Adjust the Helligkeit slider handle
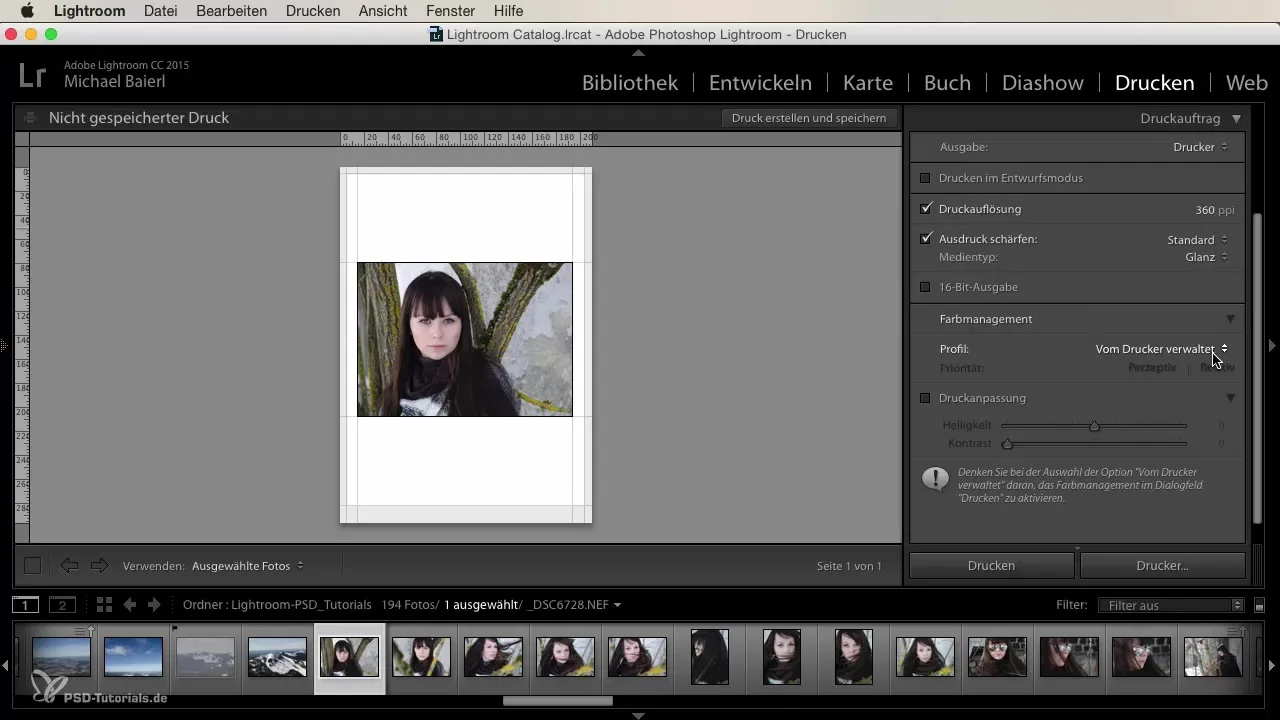The width and height of the screenshot is (1280, 720). [1094, 426]
